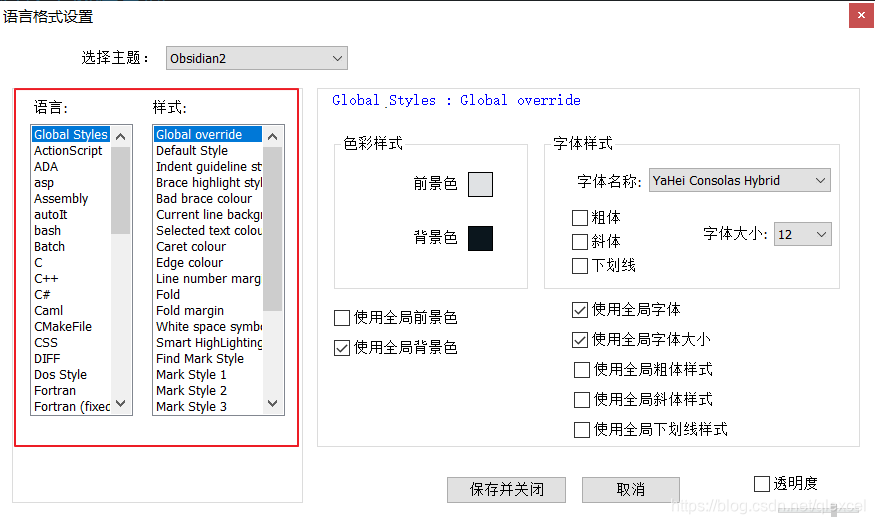This screenshot has height=524, width=875.
Task: Select Bad brace colour entry
Action: click(208, 199)
